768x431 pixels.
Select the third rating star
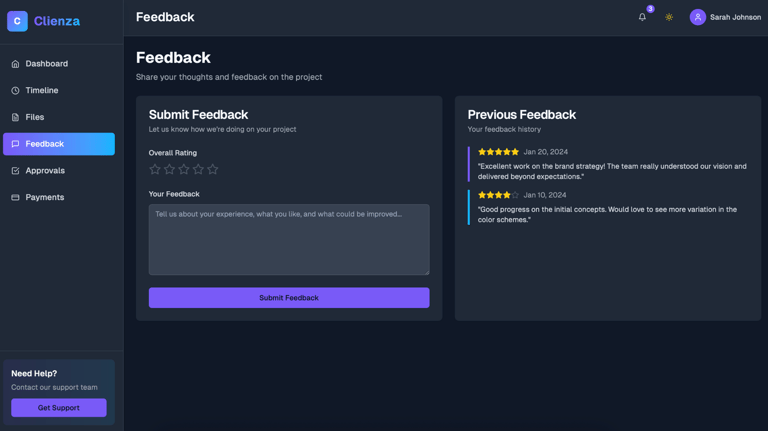184,169
